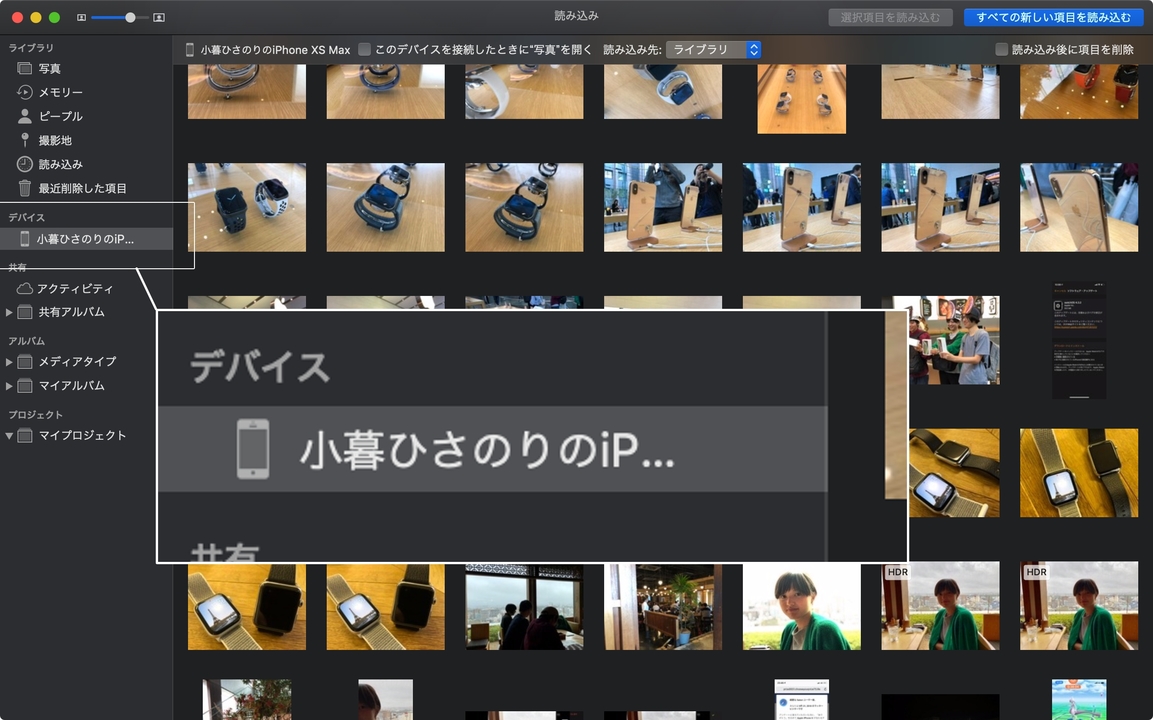Image resolution: width=1153 pixels, height=720 pixels.
Task: Open the アクティビティ cloud item
Action: (x=75, y=288)
